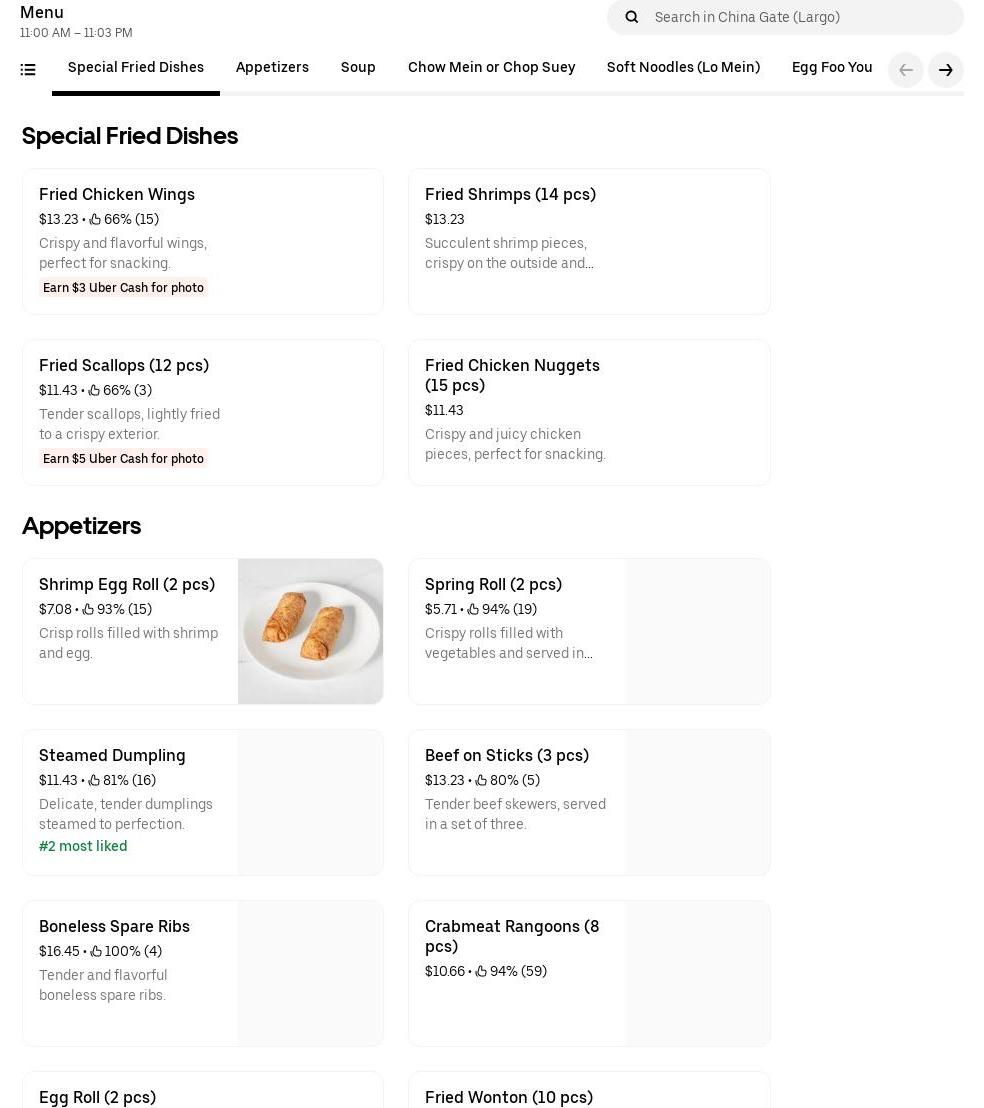
Task: Click thumbs-up rating icon on Crabmeat Rangoons
Action: [x=481, y=972]
